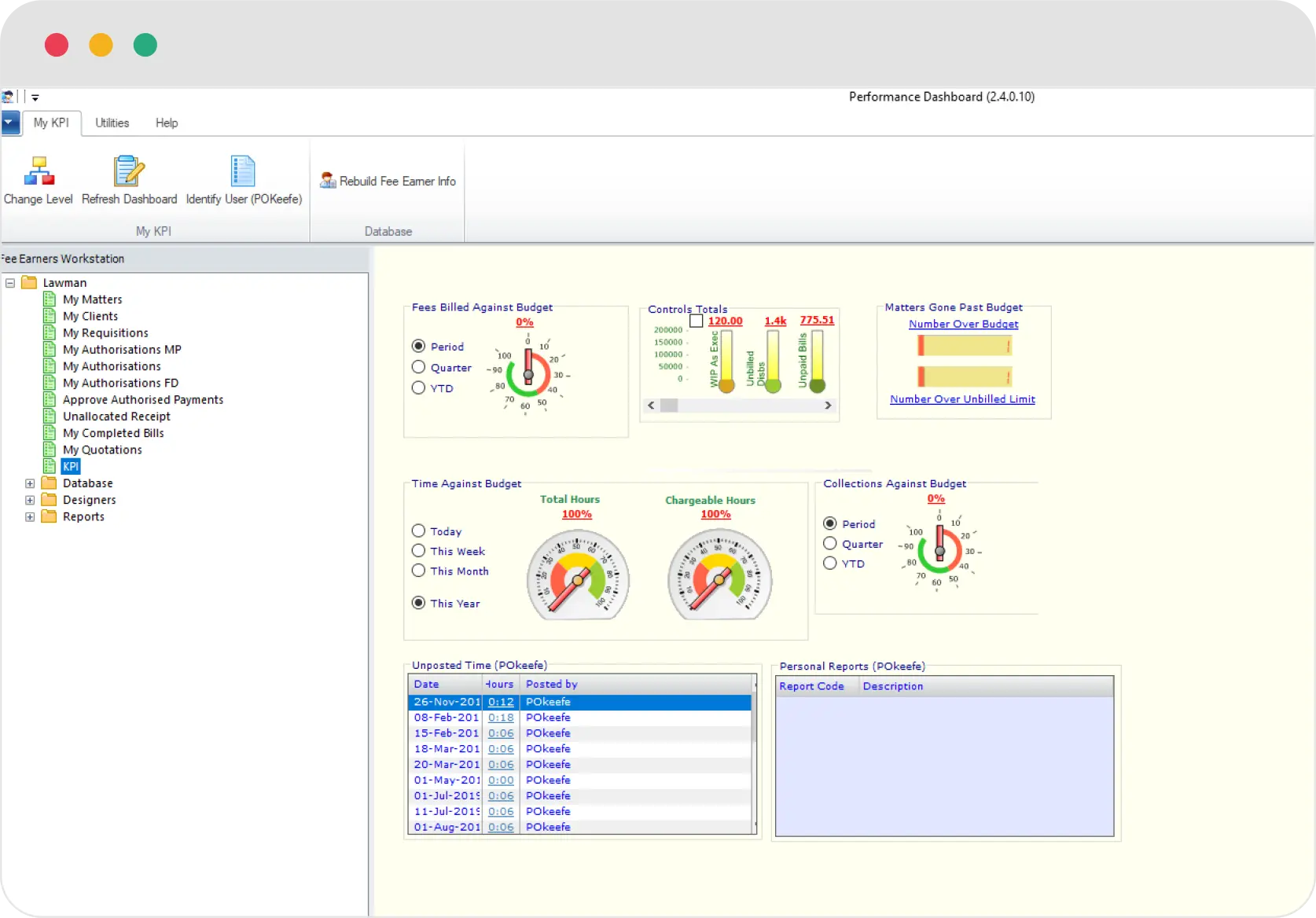Click the Unallocated Receipt document icon
Screen dimensions: 1316x918
[x=50, y=417]
